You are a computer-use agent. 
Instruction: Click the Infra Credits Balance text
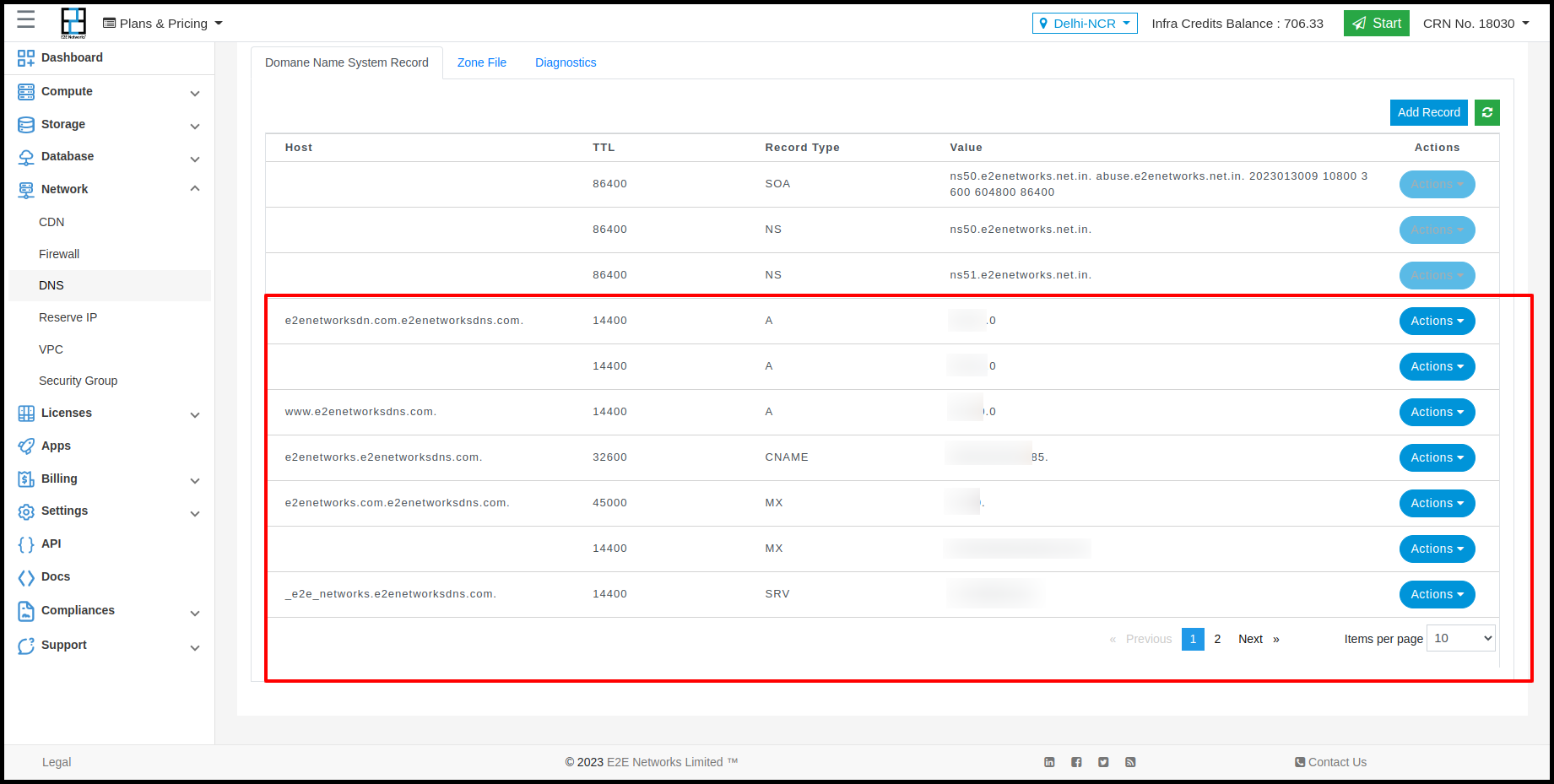point(1237,24)
